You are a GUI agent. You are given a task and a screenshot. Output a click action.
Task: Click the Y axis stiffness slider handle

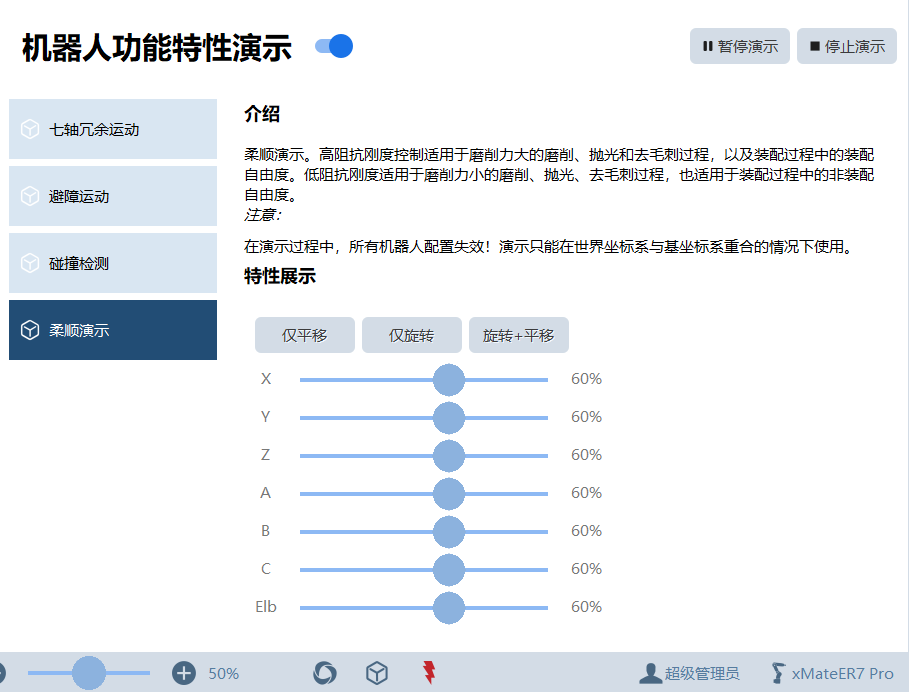point(449,418)
